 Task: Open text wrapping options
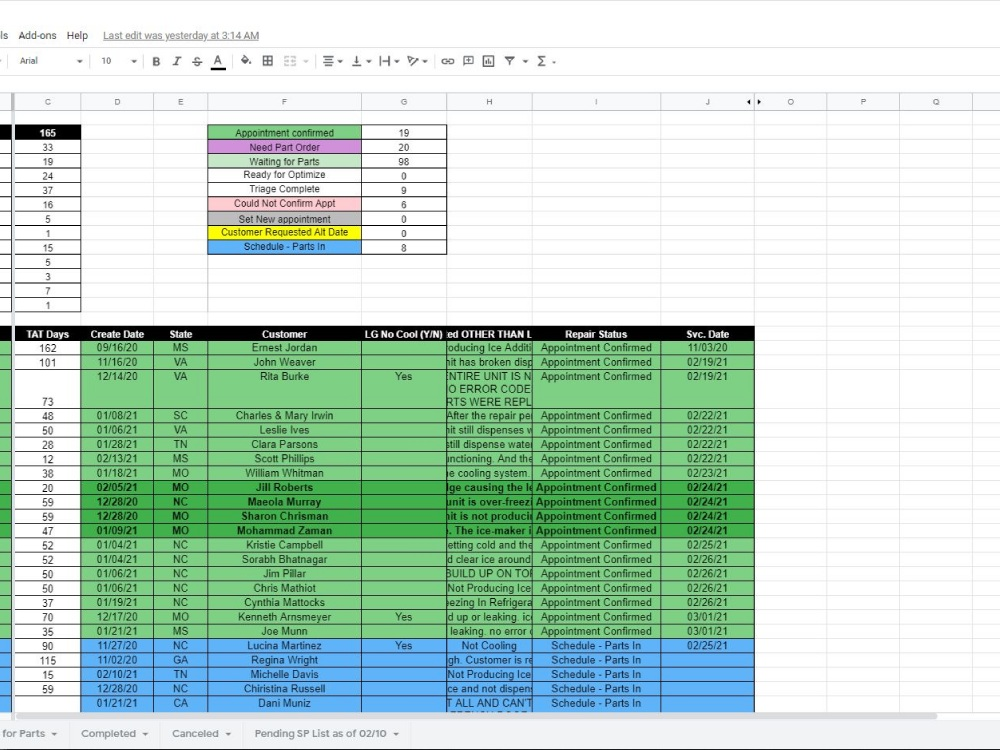click(388, 61)
